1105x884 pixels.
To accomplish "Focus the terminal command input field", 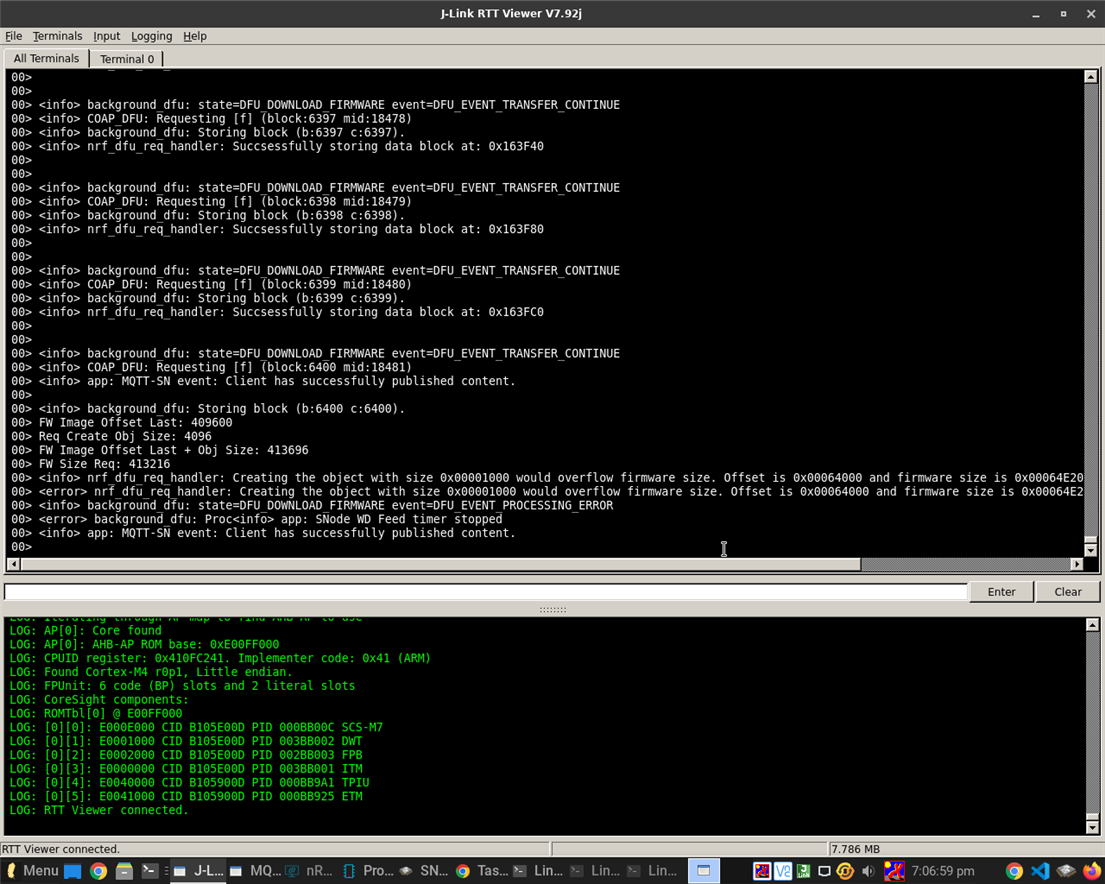I will [x=486, y=591].
